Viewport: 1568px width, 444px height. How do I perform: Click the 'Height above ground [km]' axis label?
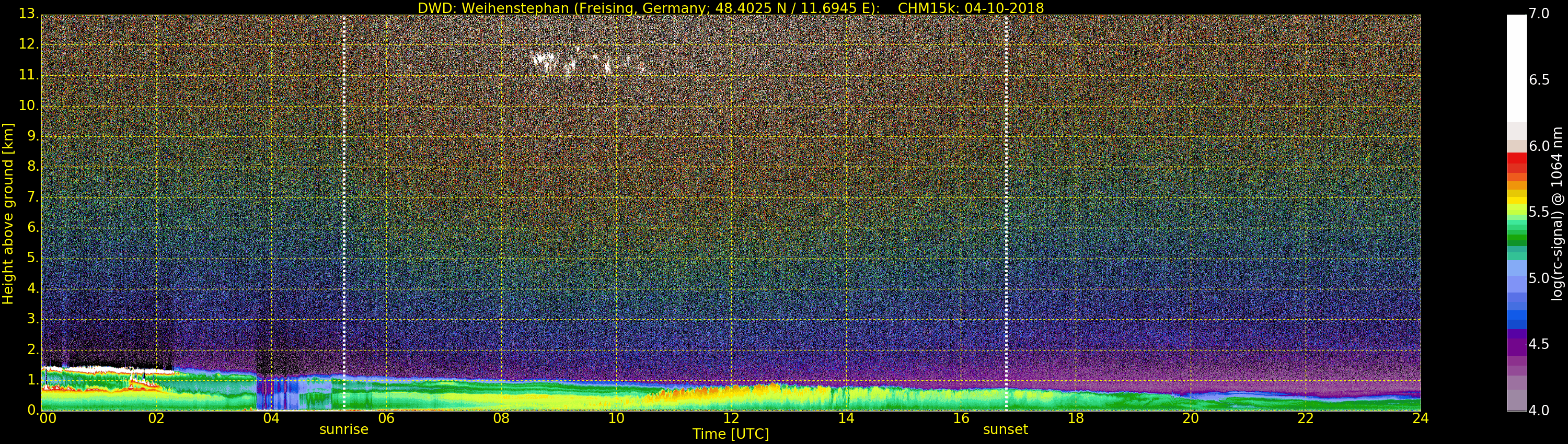pyautogui.click(x=8, y=213)
